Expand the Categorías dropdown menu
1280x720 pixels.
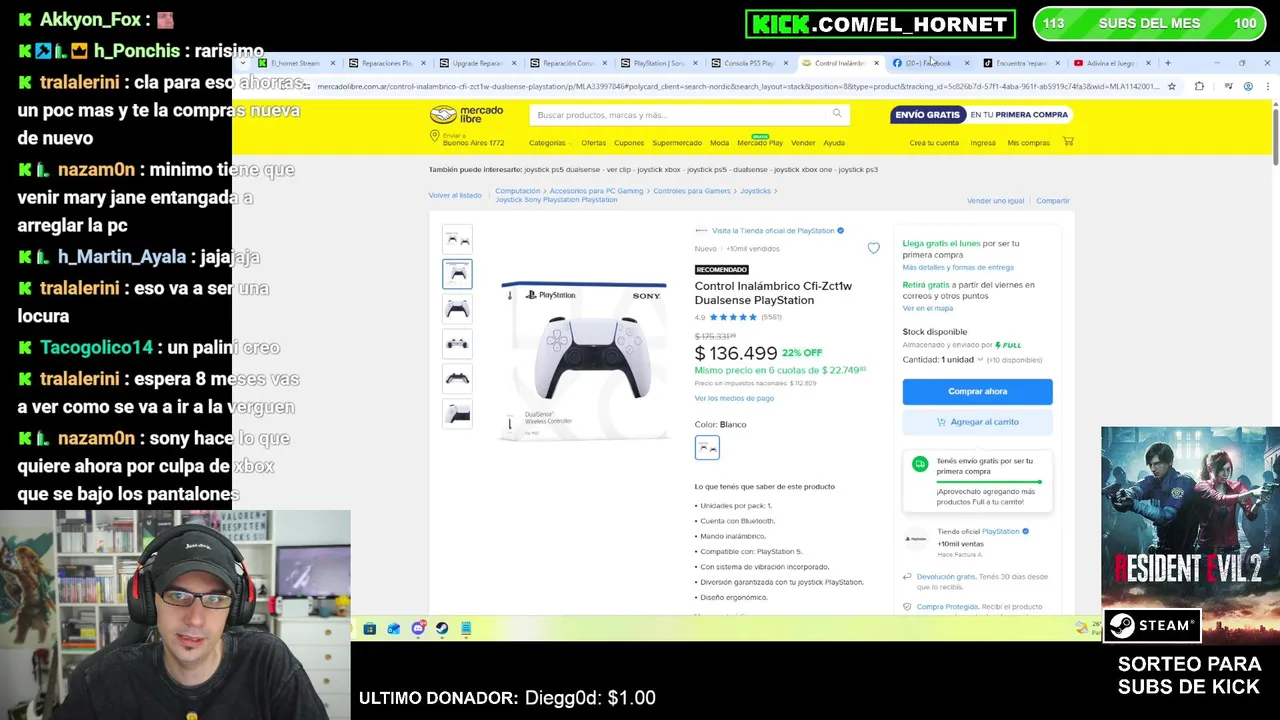point(550,143)
